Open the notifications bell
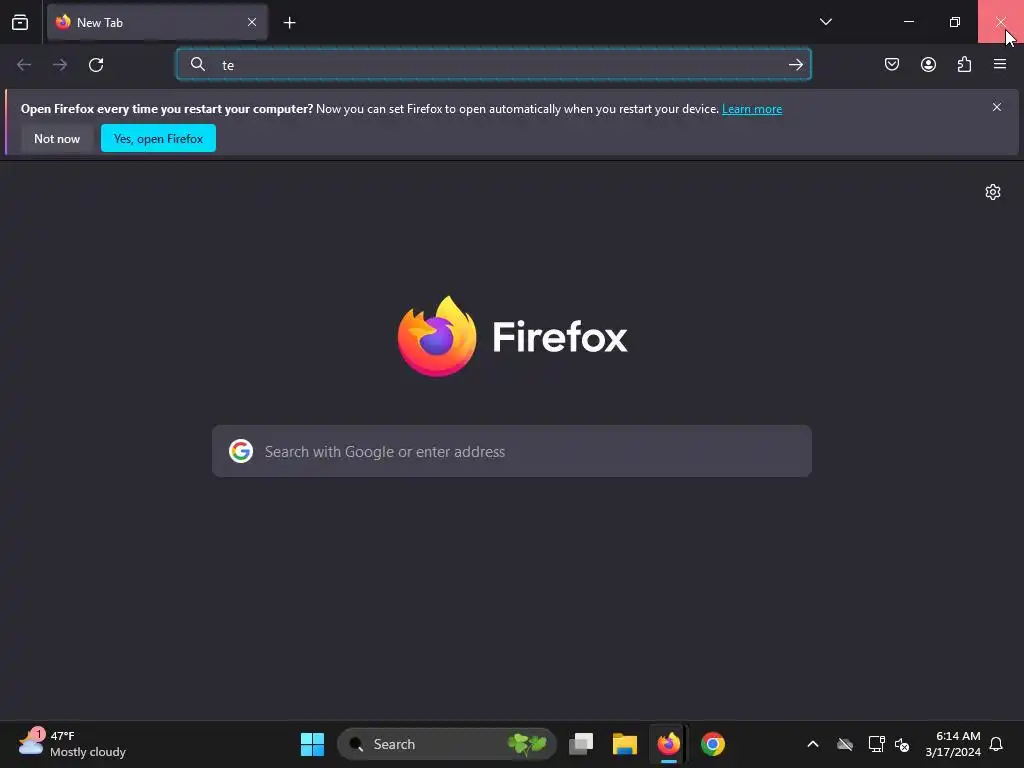 [x=997, y=744]
